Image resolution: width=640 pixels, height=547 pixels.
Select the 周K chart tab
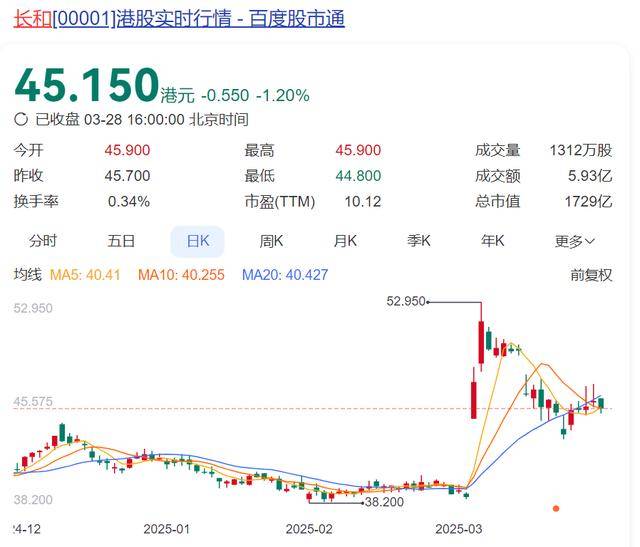(x=271, y=241)
